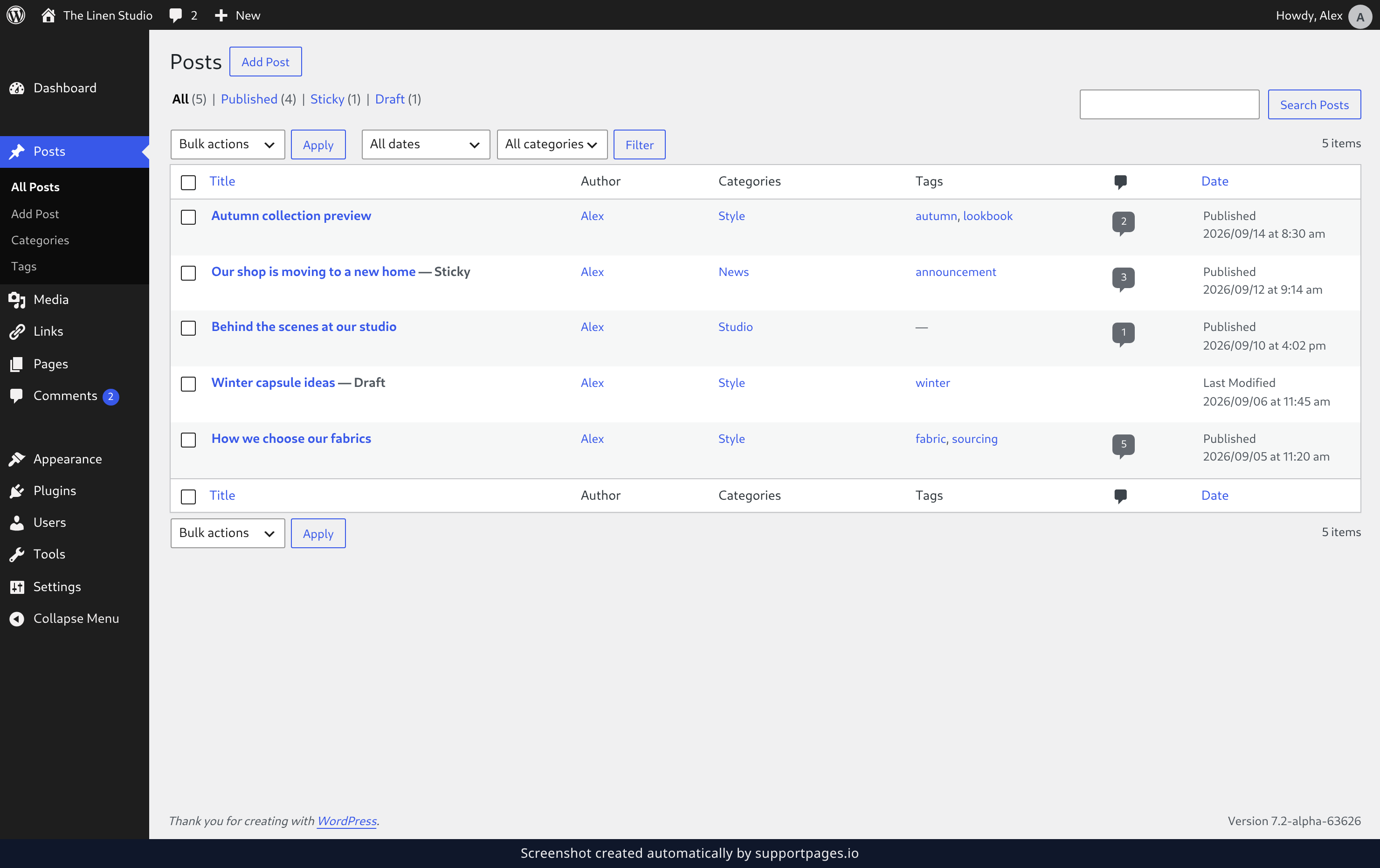Open Categories in Posts submenu
This screenshot has height=868, width=1380.
click(40, 240)
